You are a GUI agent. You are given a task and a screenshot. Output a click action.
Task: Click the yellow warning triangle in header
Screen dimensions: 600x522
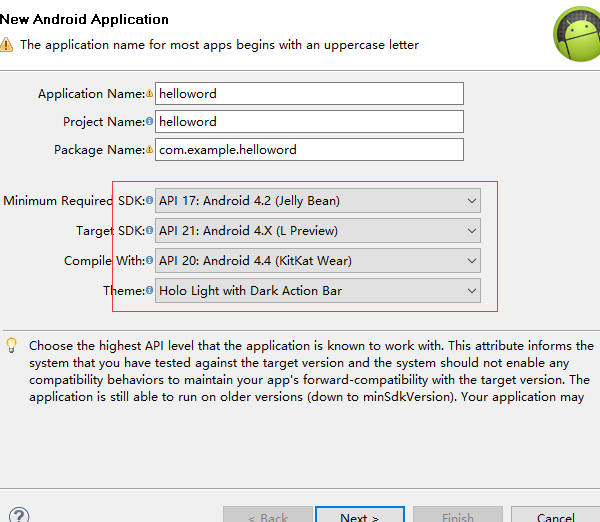point(6,45)
